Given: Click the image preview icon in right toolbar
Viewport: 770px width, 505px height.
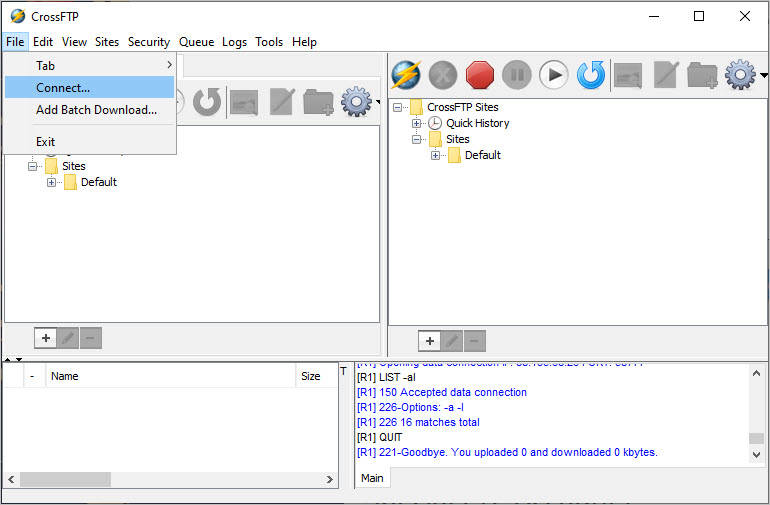Looking at the screenshot, I should [x=628, y=76].
